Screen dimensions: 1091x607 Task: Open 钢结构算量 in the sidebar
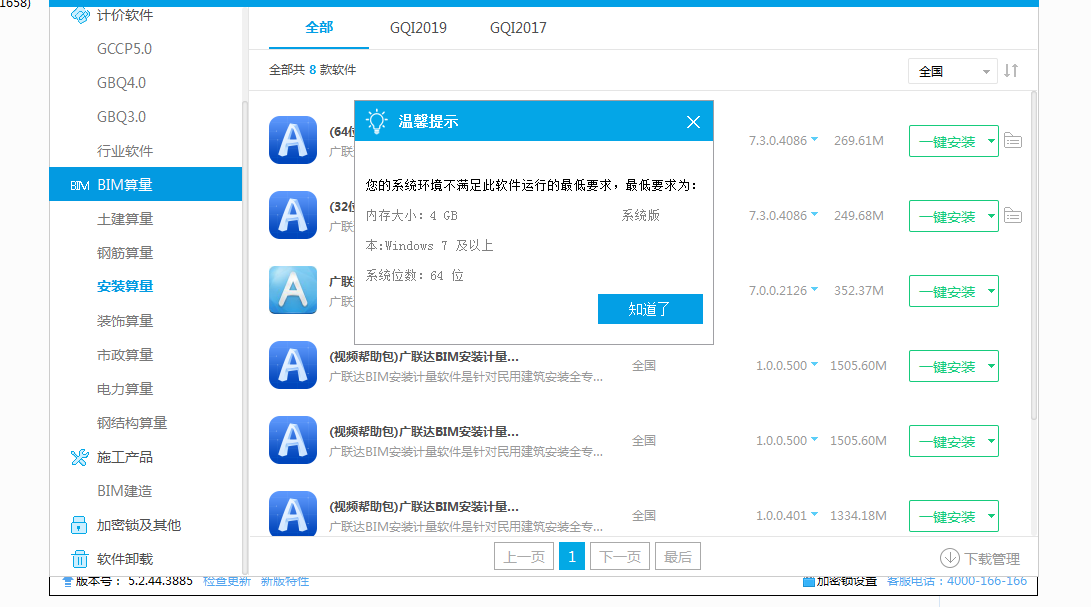coord(132,423)
